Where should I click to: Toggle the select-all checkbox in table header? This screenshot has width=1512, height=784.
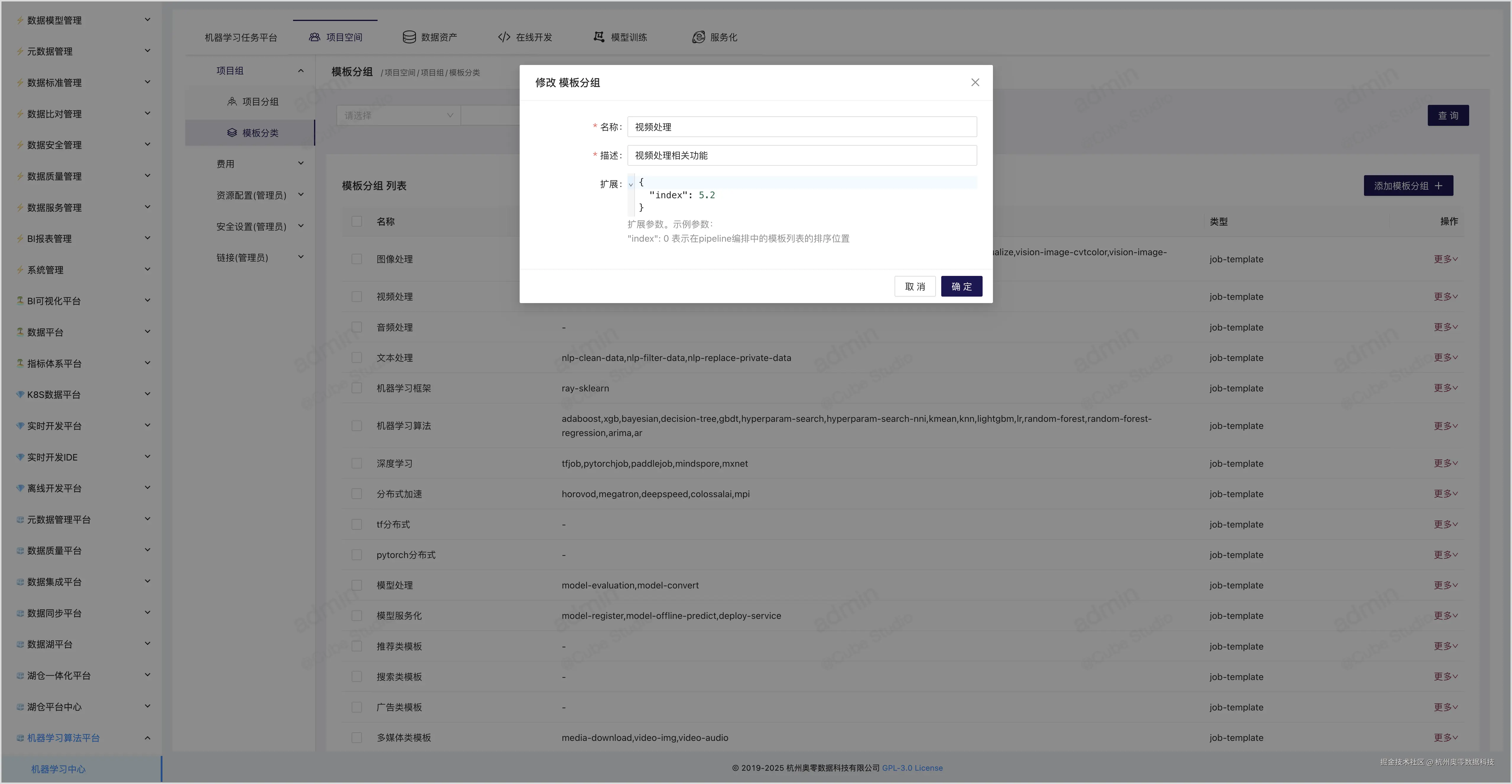tap(356, 221)
